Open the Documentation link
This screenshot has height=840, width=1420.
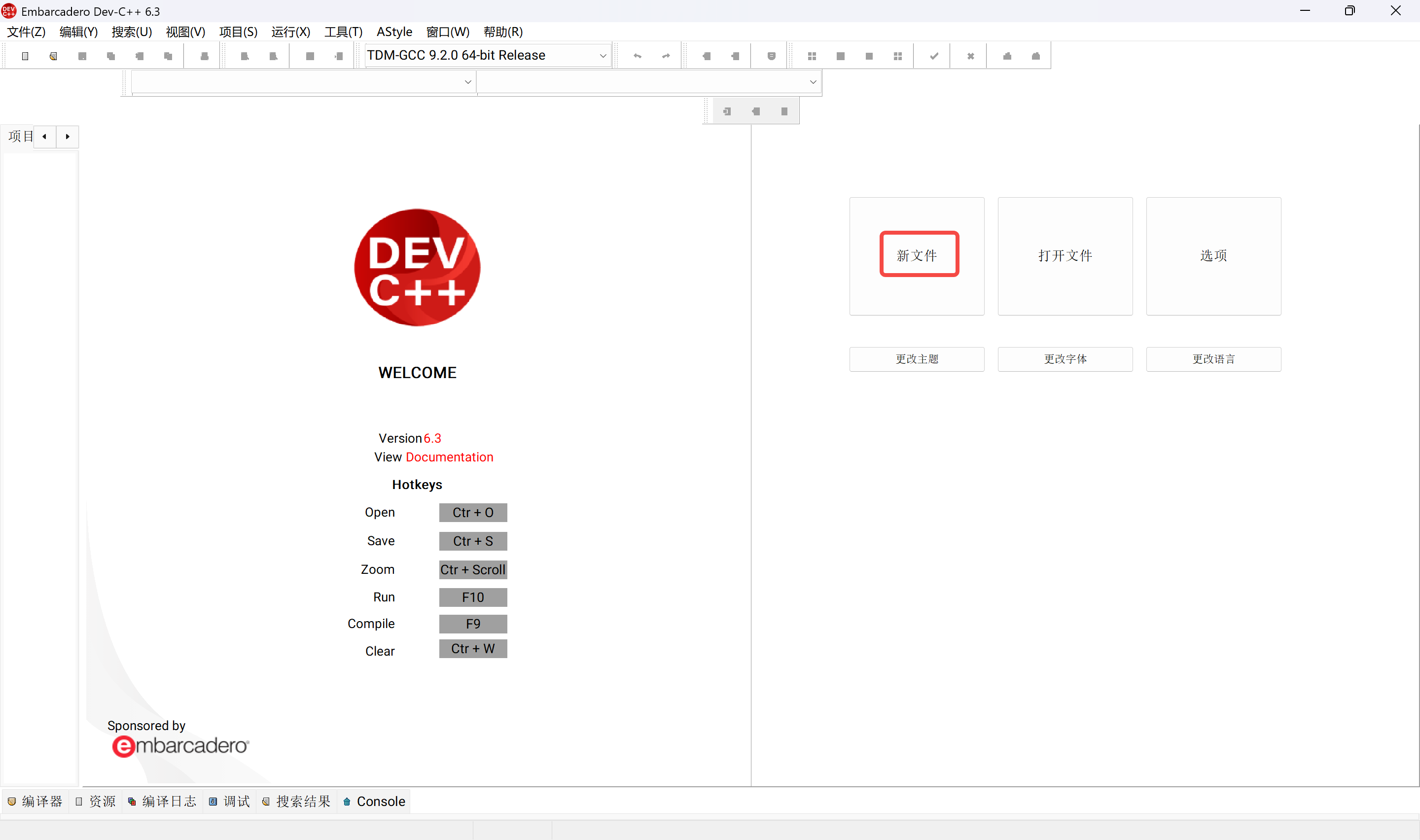point(449,457)
